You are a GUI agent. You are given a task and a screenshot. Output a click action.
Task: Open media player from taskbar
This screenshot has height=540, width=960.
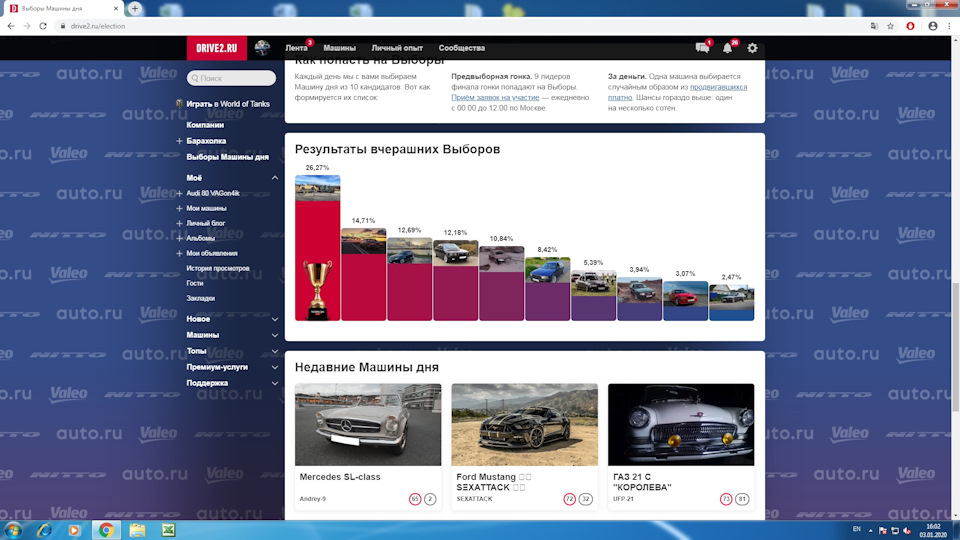74,530
